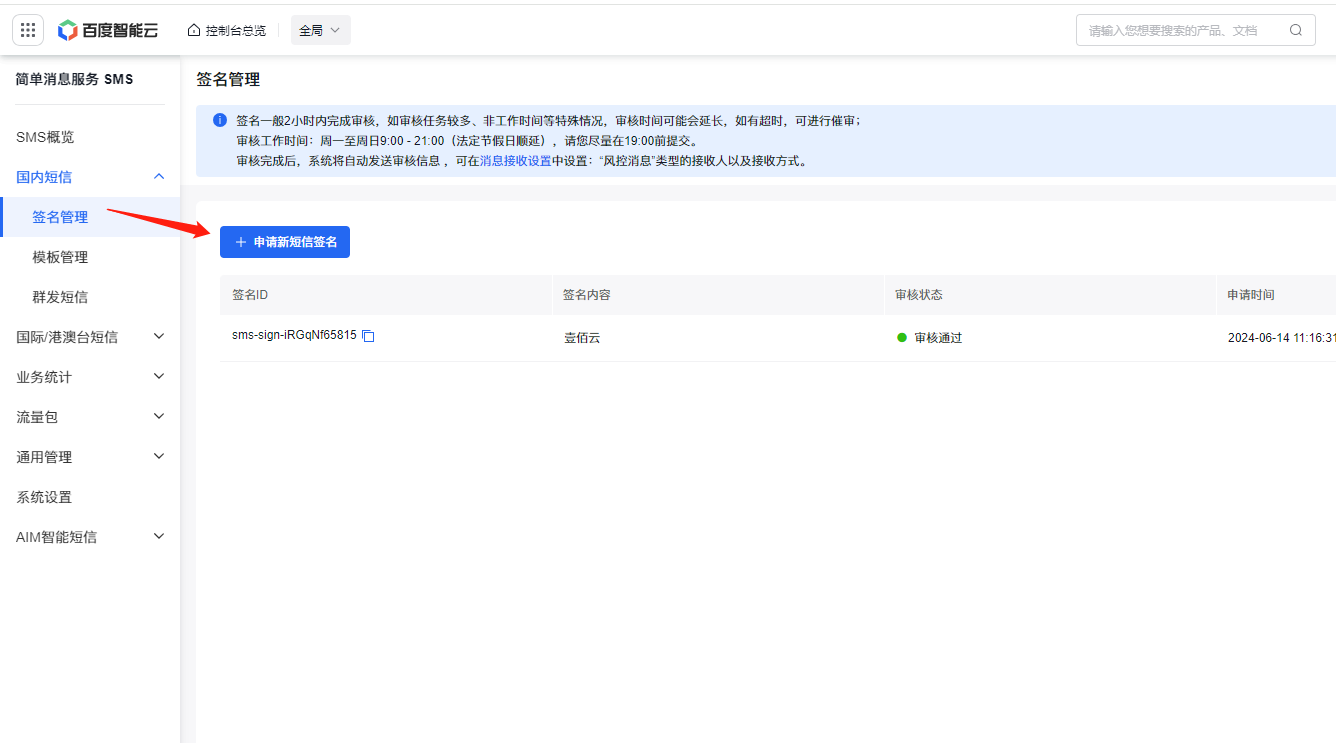The image size is (1336, 743).
Task: Expand the 业务统计 menu section
Action: 158,377
